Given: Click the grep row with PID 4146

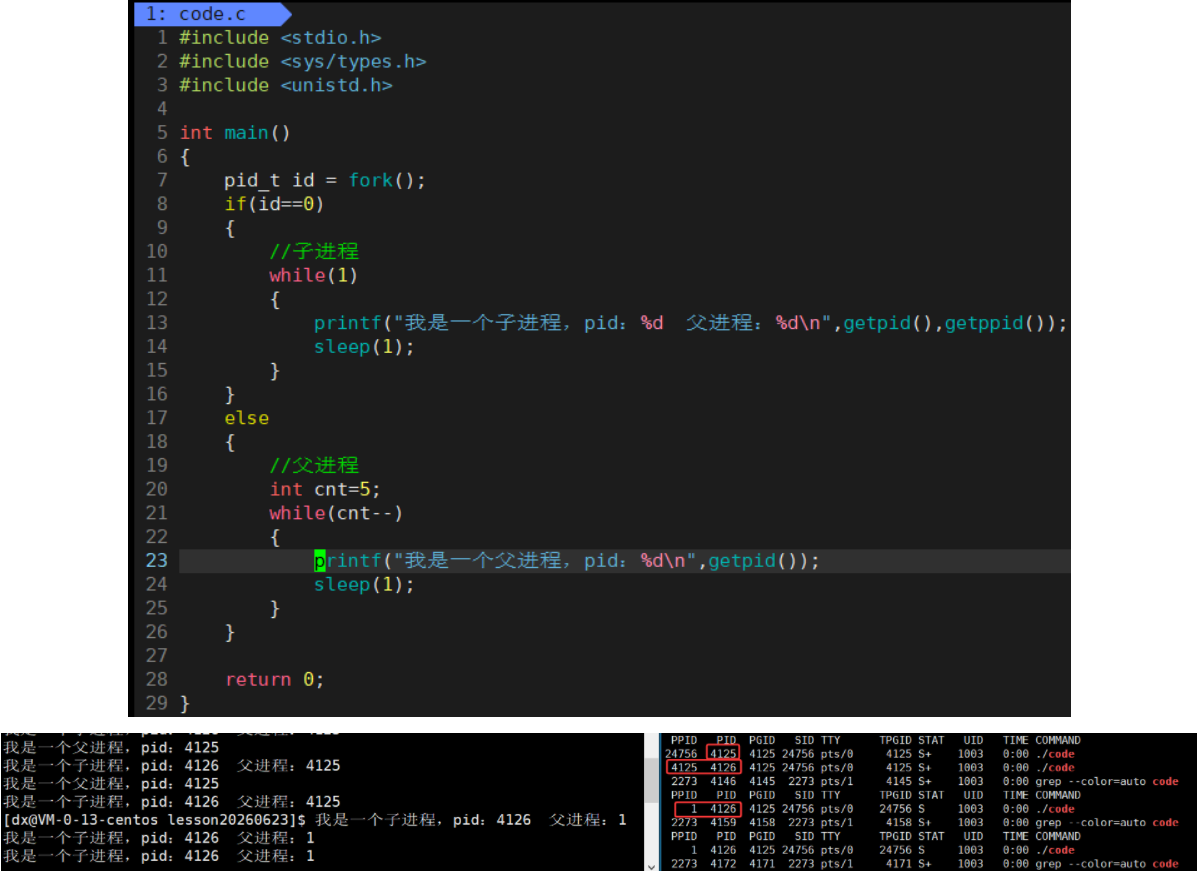Looking at the screenshot, I should coord(924,781).
